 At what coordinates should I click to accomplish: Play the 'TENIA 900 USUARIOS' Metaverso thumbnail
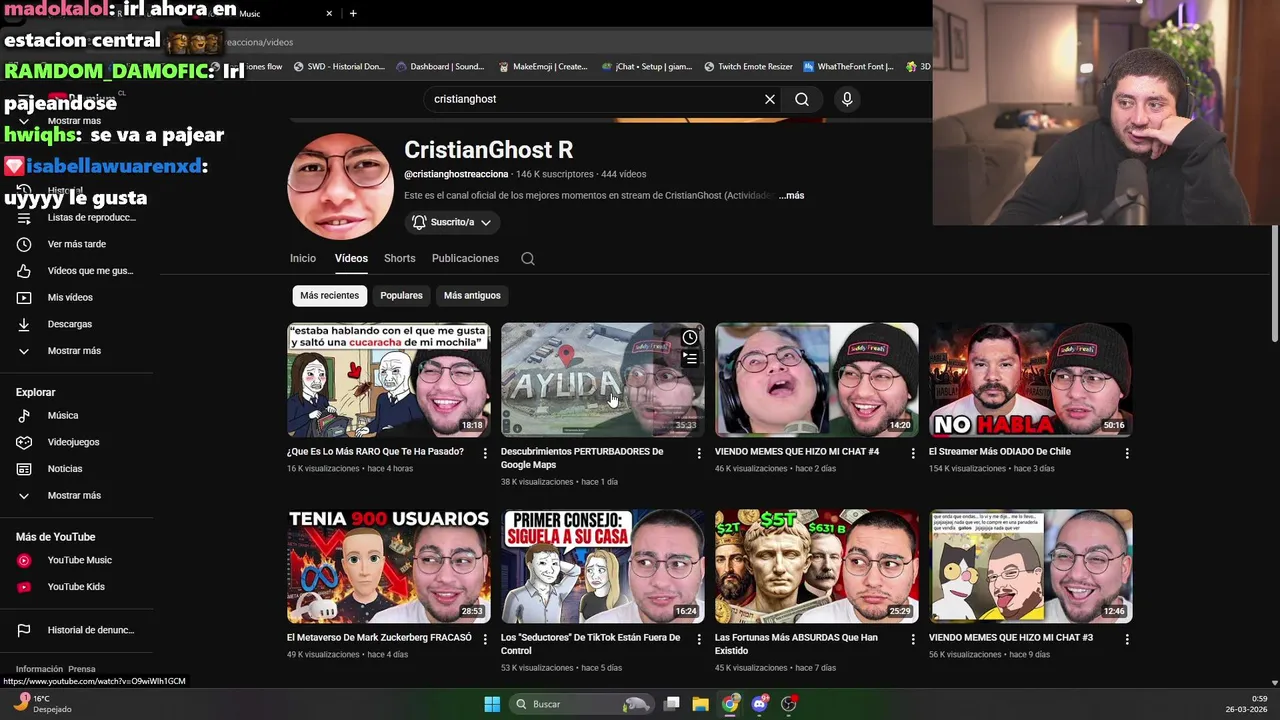(x=389, y=566)
